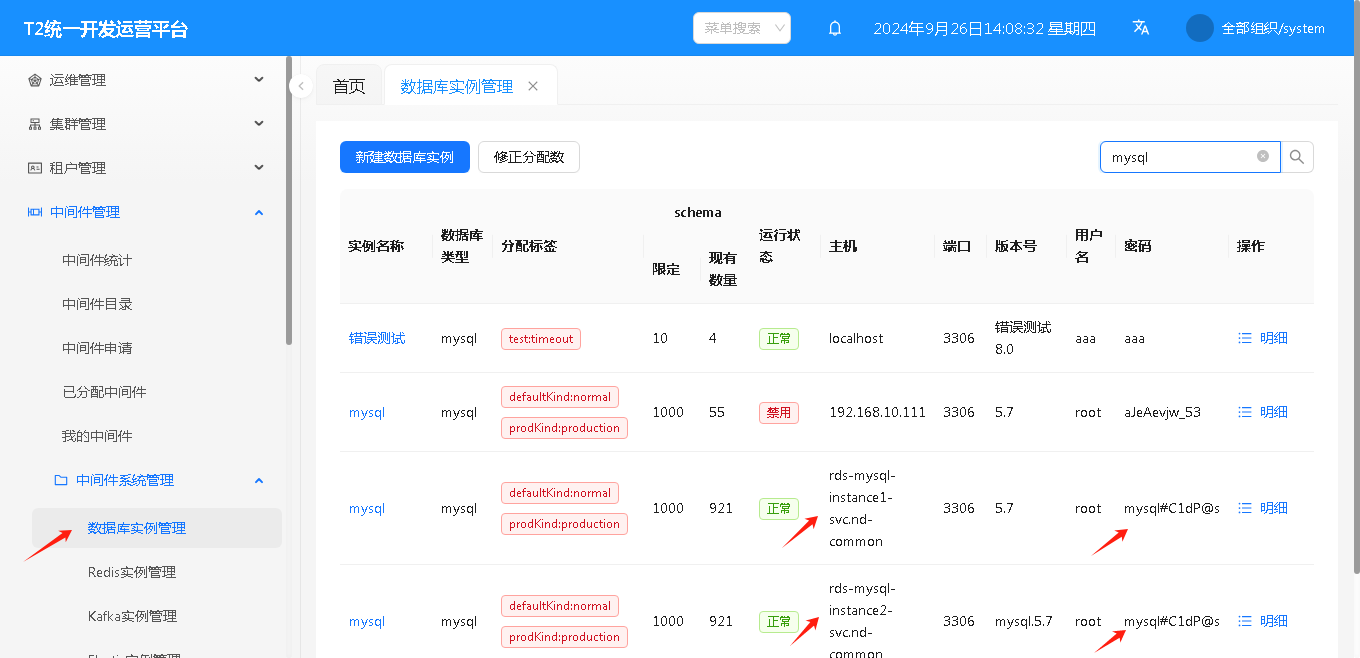1360x658 pixels.
Task: Click the 禁用 status badge
Action: (x=779, y=412)
